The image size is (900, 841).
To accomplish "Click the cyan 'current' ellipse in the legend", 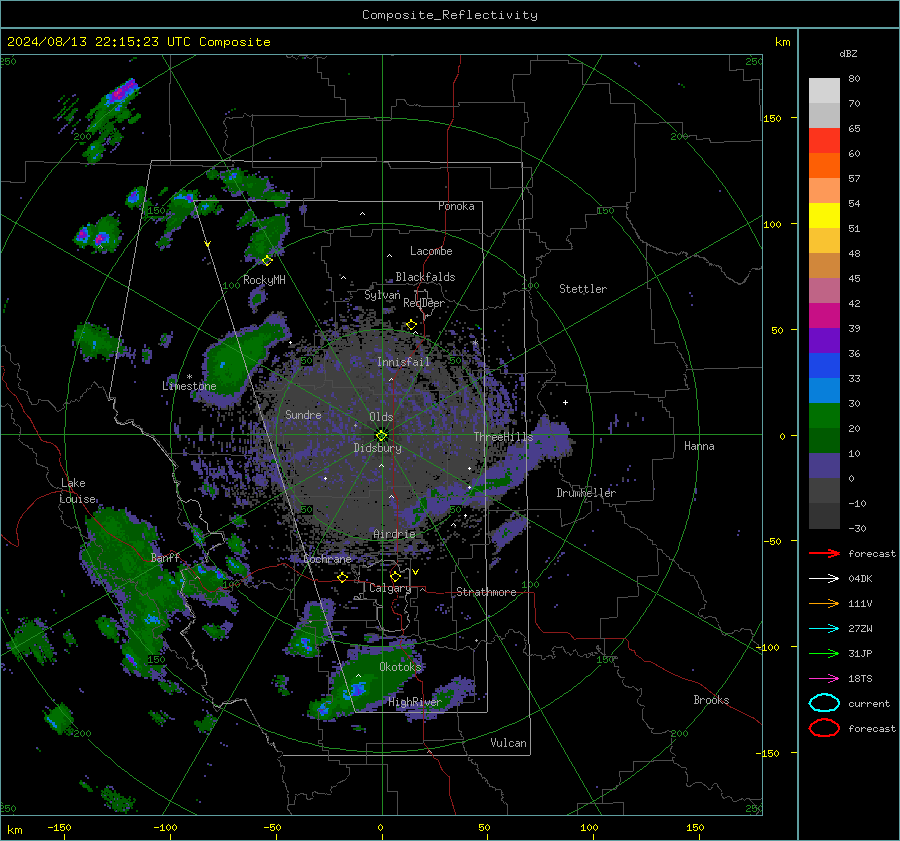I will point(824,703).
